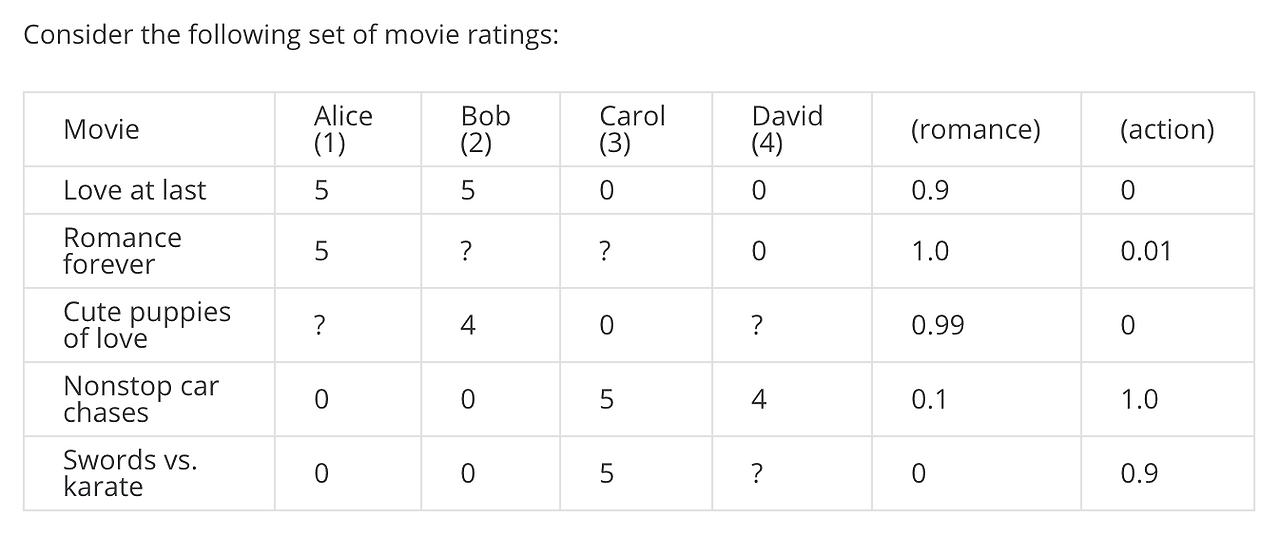
Task: Click Carol's unknown rating for Romance forever
Action: click(605, 252)
